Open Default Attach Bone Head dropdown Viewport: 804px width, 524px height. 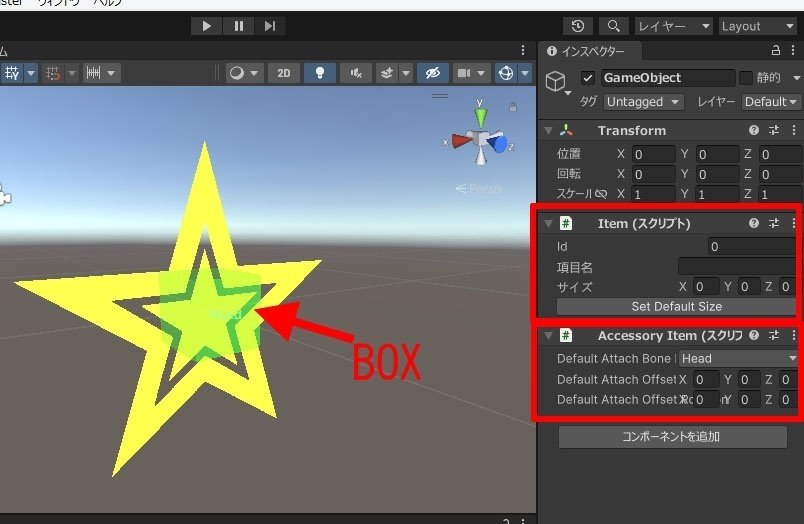(739, 358)
